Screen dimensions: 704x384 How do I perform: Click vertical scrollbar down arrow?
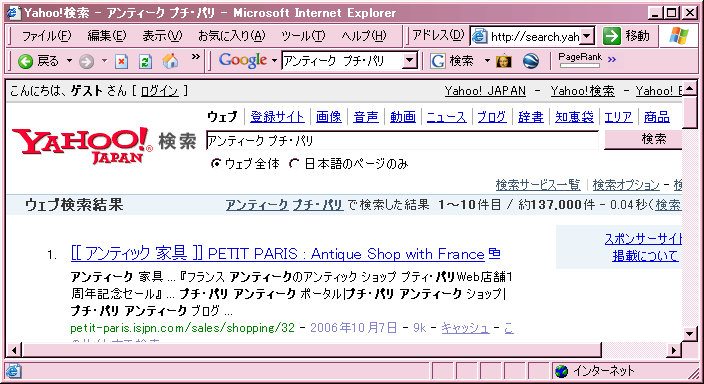pos(690,333)
